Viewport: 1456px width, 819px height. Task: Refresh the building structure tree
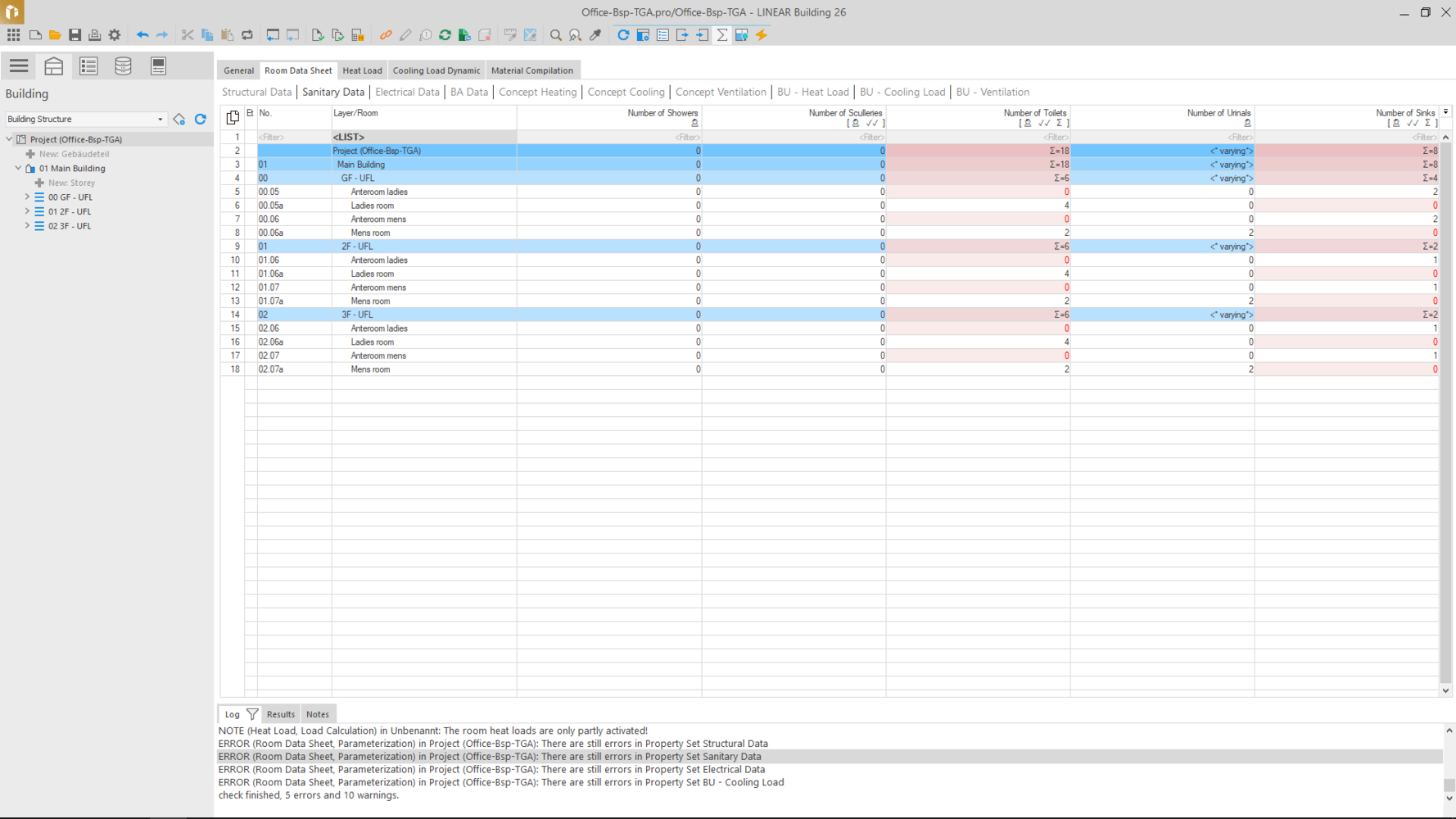coord(201,120)
